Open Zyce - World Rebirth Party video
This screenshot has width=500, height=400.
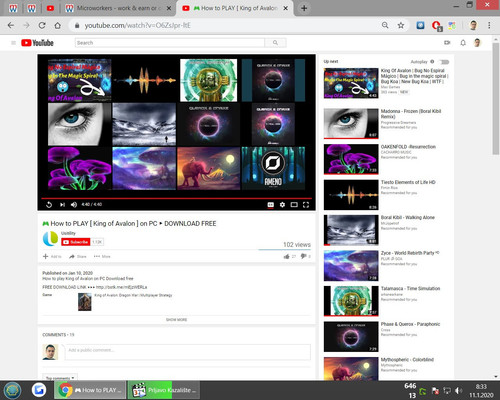410,253
